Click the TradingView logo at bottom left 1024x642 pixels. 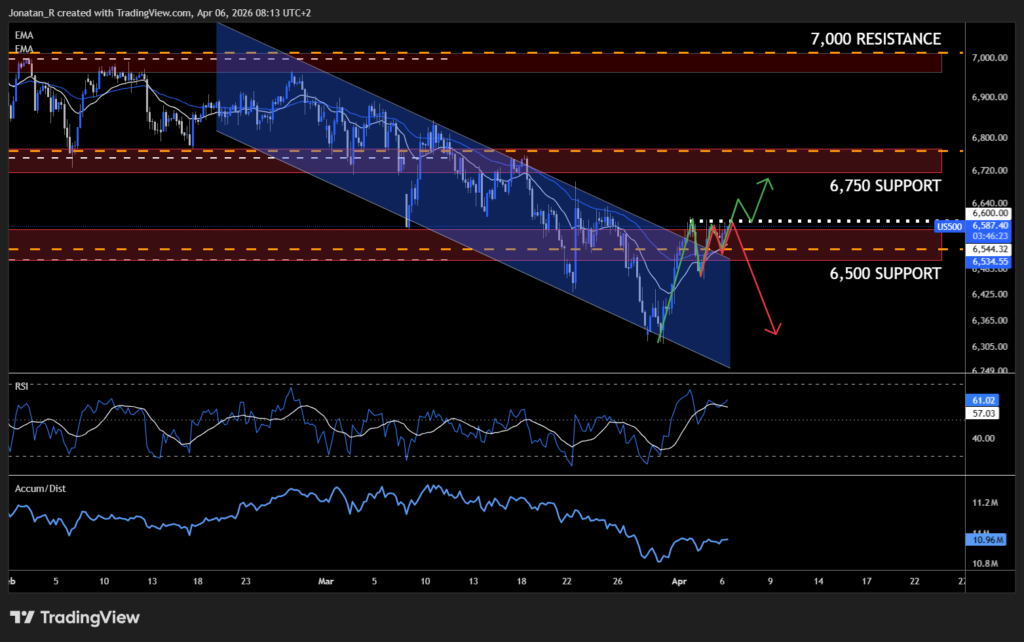(75, 617)
